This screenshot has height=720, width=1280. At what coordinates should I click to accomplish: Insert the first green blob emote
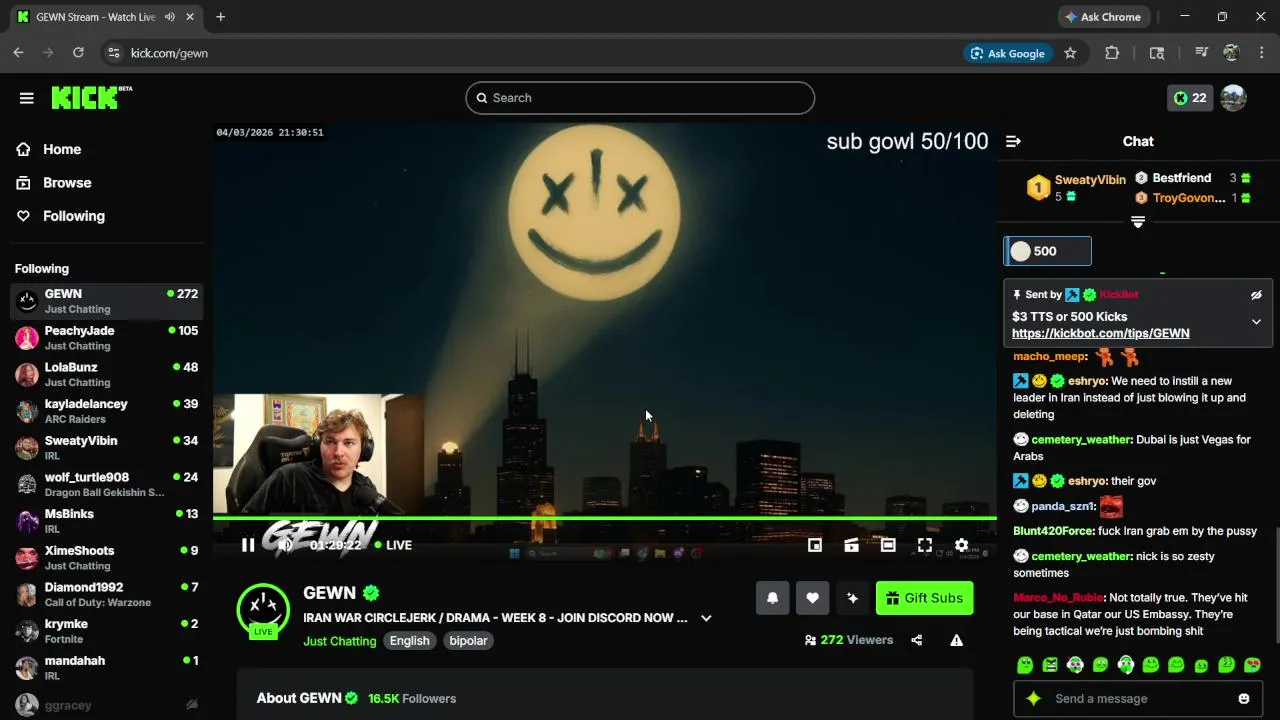tap(1025, 665)
